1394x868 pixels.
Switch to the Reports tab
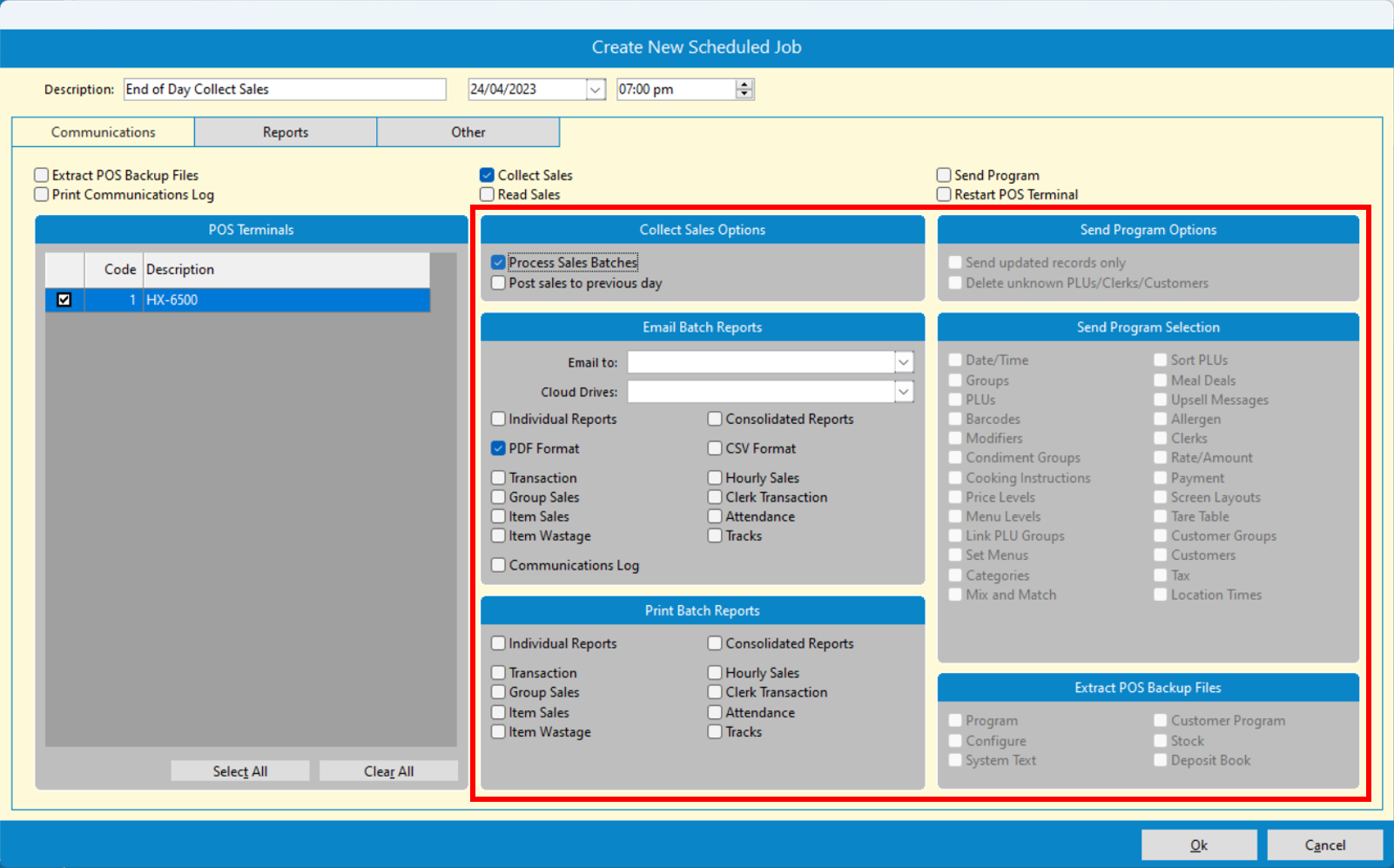286,132
